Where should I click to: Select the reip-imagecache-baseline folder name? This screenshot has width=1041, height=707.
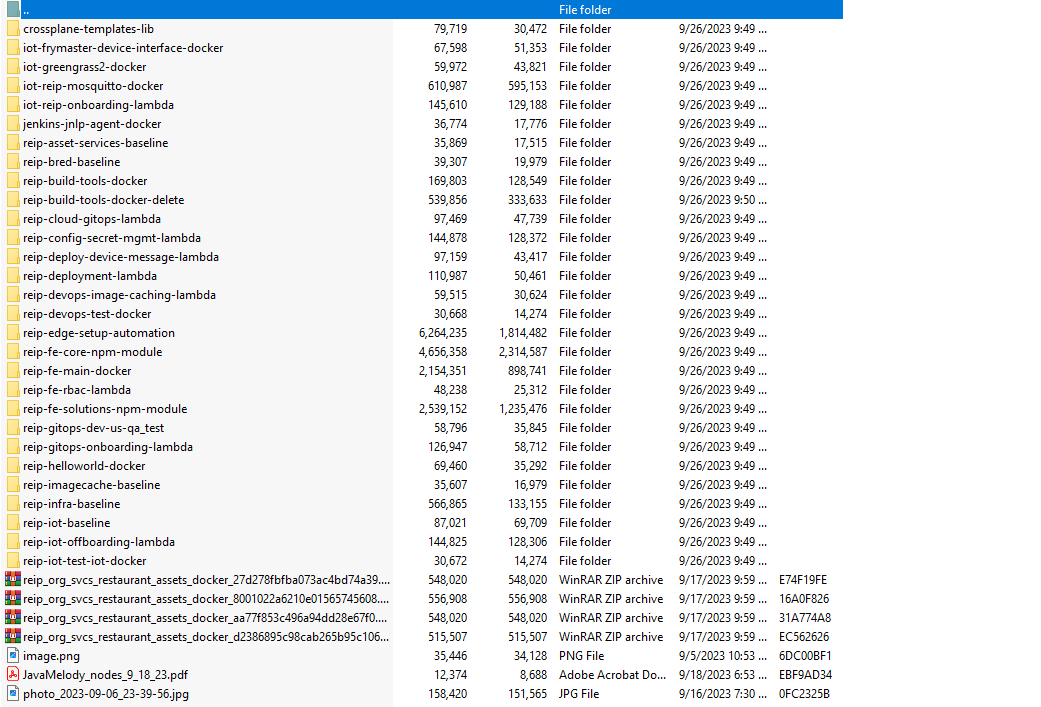click(92, 485)
